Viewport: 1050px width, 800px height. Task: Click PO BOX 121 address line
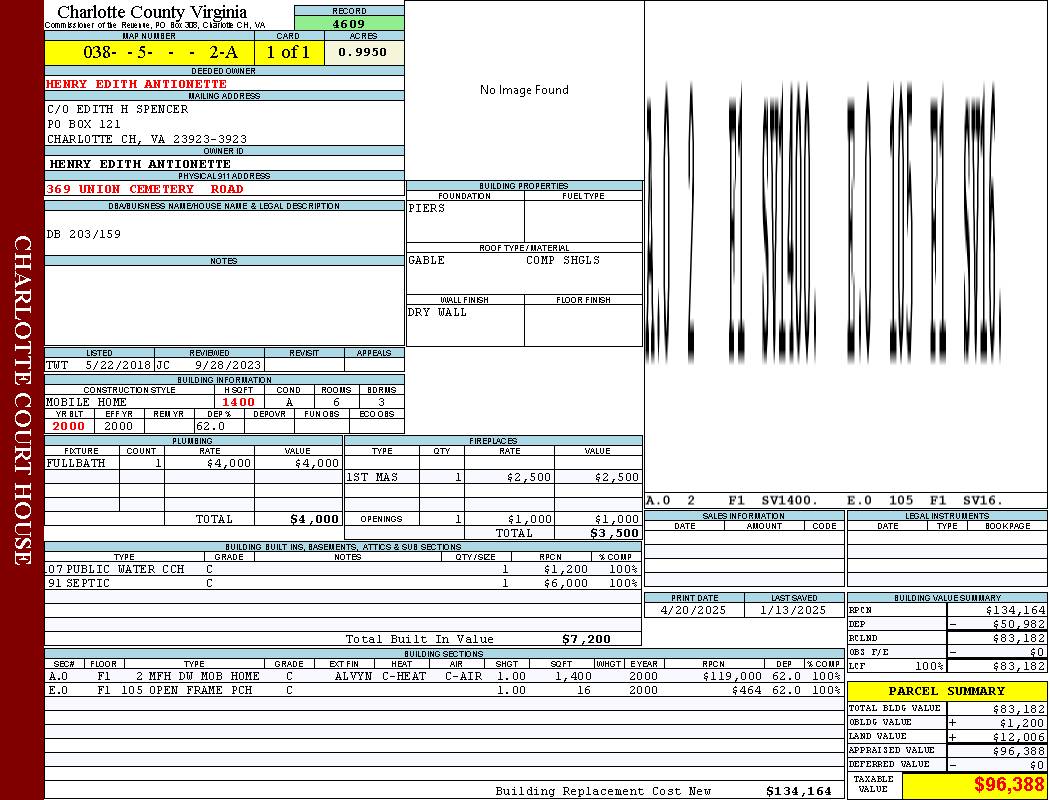click(x=84, y=124)
